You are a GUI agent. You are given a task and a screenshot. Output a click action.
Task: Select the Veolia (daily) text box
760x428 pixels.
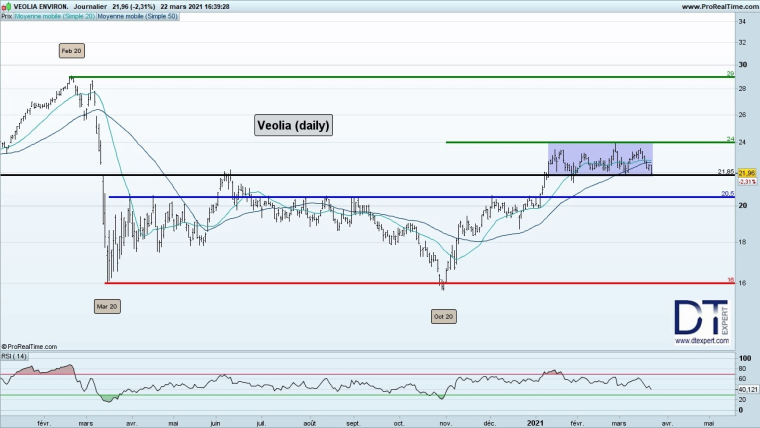[291, 126]
